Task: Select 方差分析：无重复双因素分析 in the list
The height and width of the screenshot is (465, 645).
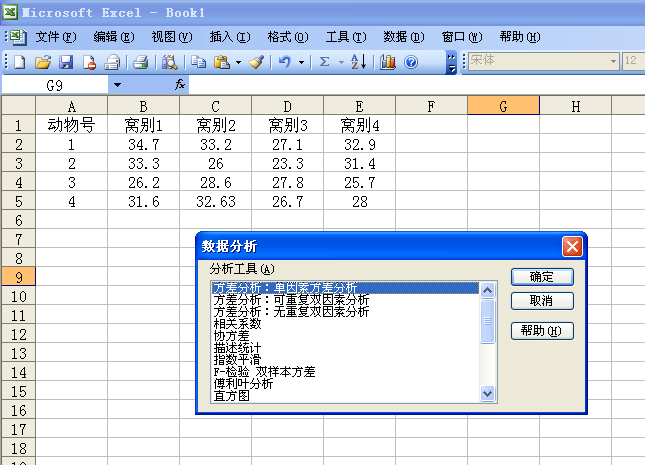Action: pyautogui.click(x=345, y=312)
